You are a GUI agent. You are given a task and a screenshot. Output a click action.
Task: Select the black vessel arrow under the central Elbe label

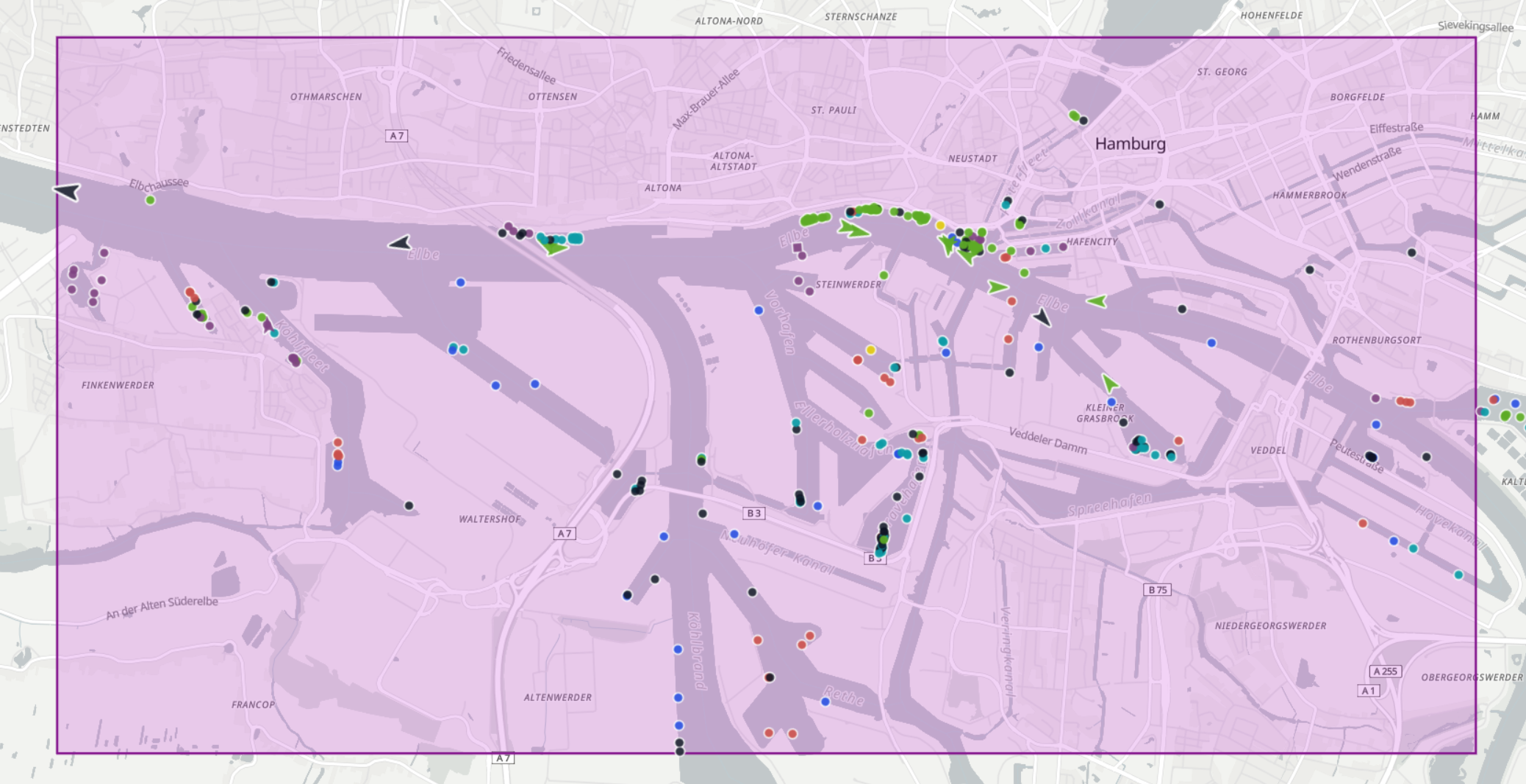[x=1042, y=317]
